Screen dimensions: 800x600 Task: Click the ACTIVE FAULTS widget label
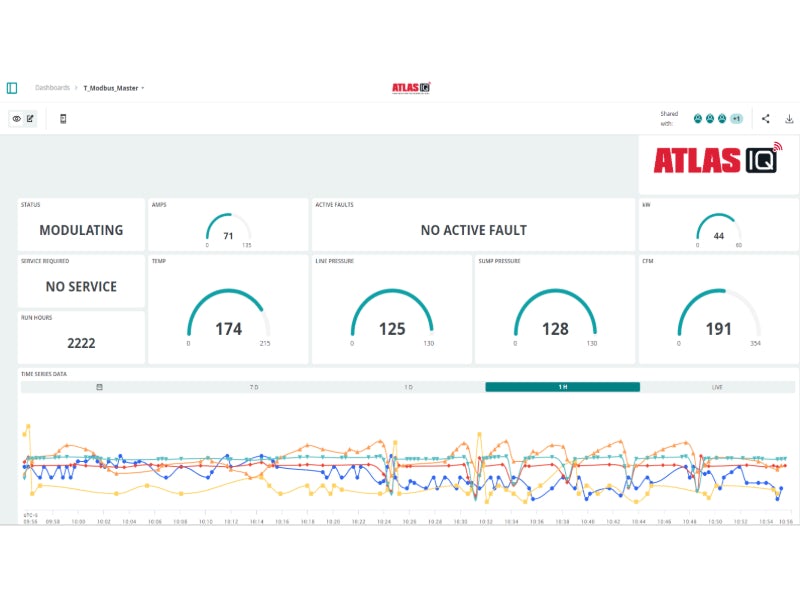pyautogui.click(x=334, y=205)
